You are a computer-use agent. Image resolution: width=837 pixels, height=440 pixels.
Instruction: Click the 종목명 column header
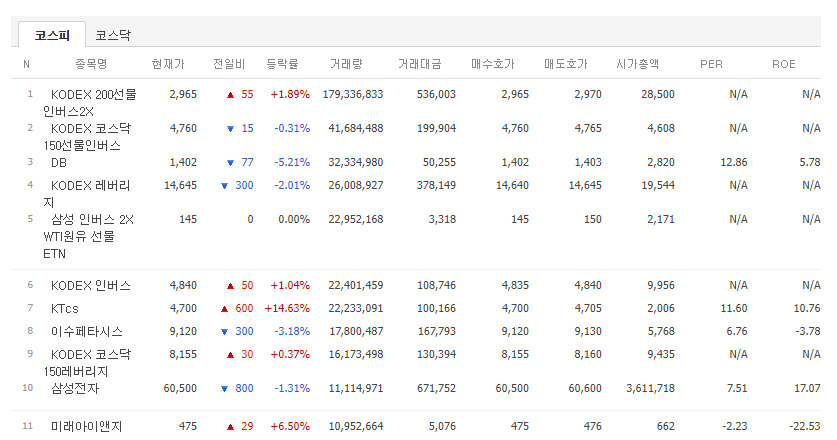pyautogui.click(x=91, y=64)
